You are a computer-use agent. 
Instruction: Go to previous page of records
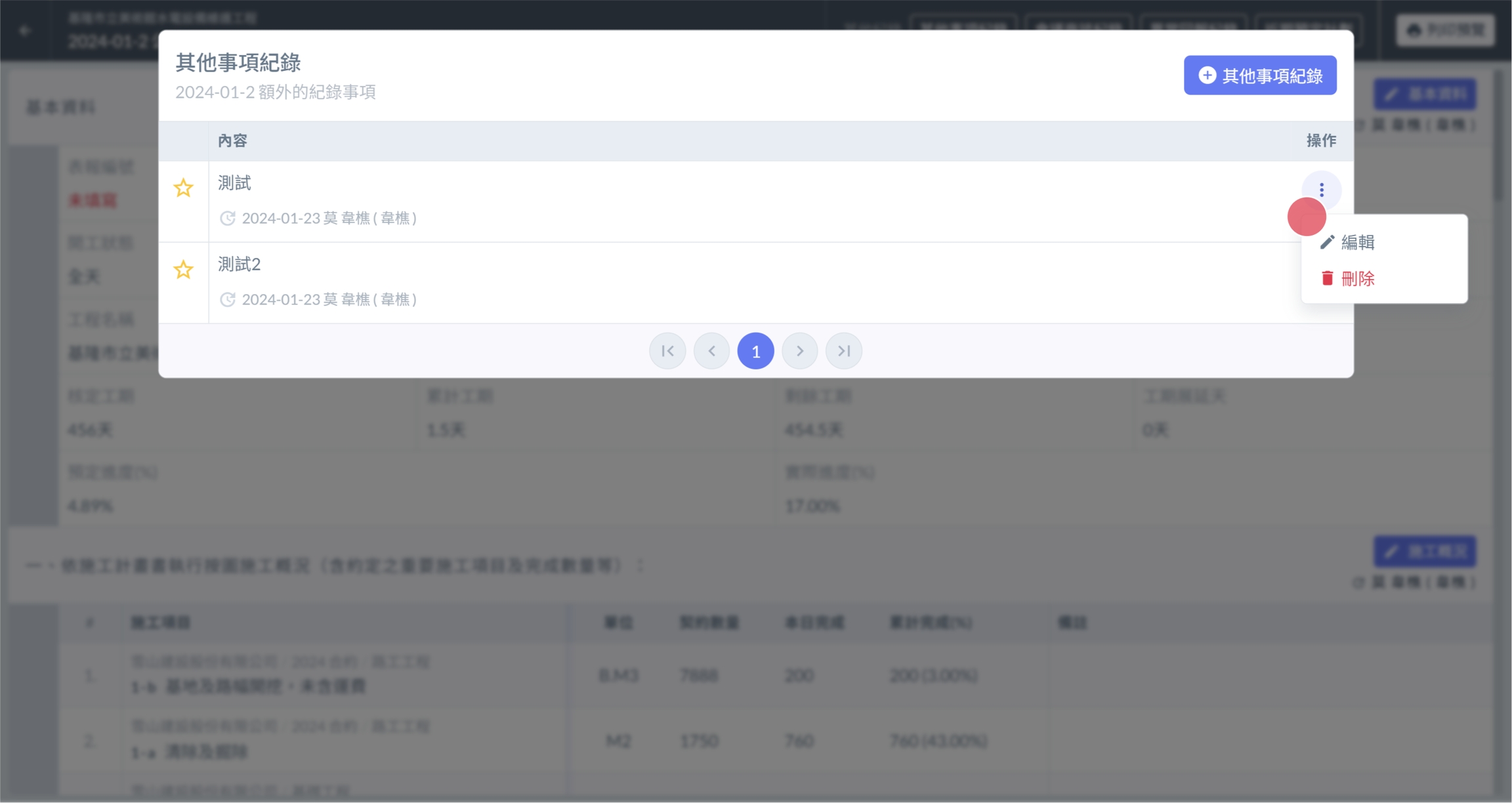point(711,351)
